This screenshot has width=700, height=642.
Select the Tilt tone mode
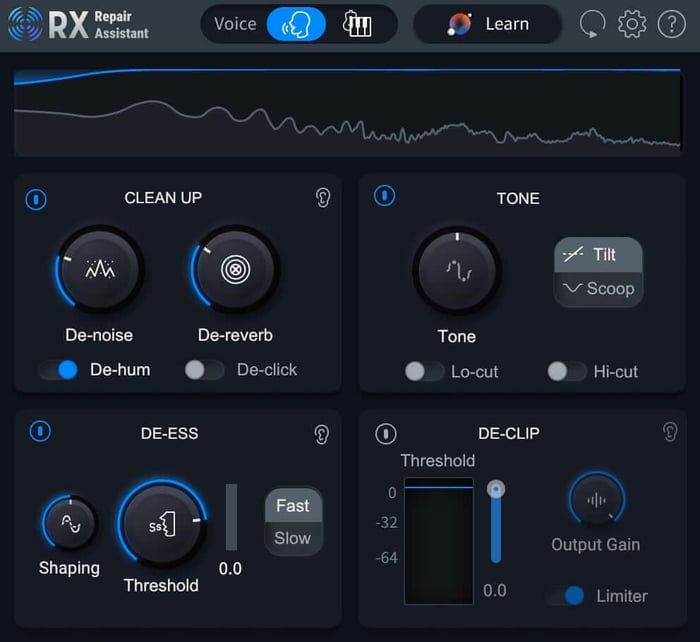click(x=598, y=254)
